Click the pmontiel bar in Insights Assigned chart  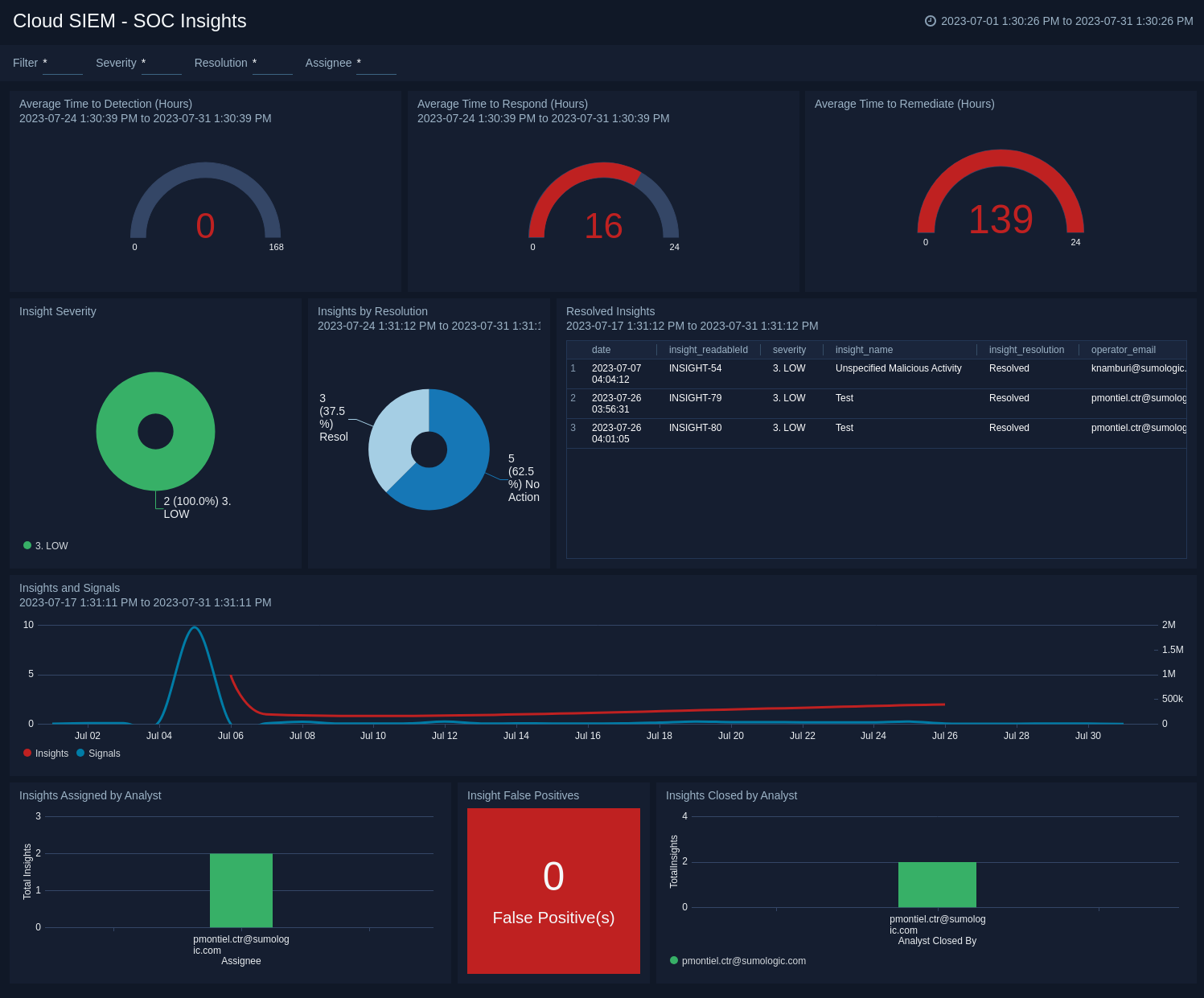[x=241, y=889]
